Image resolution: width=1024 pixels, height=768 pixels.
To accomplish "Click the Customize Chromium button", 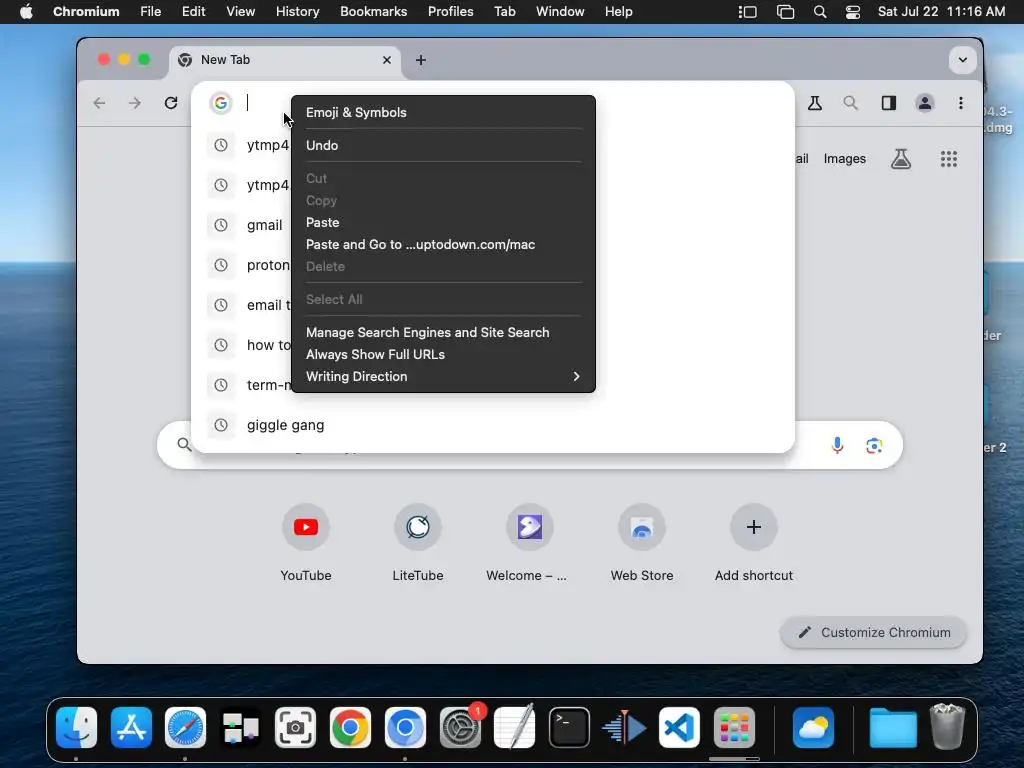I will [874, 632].
